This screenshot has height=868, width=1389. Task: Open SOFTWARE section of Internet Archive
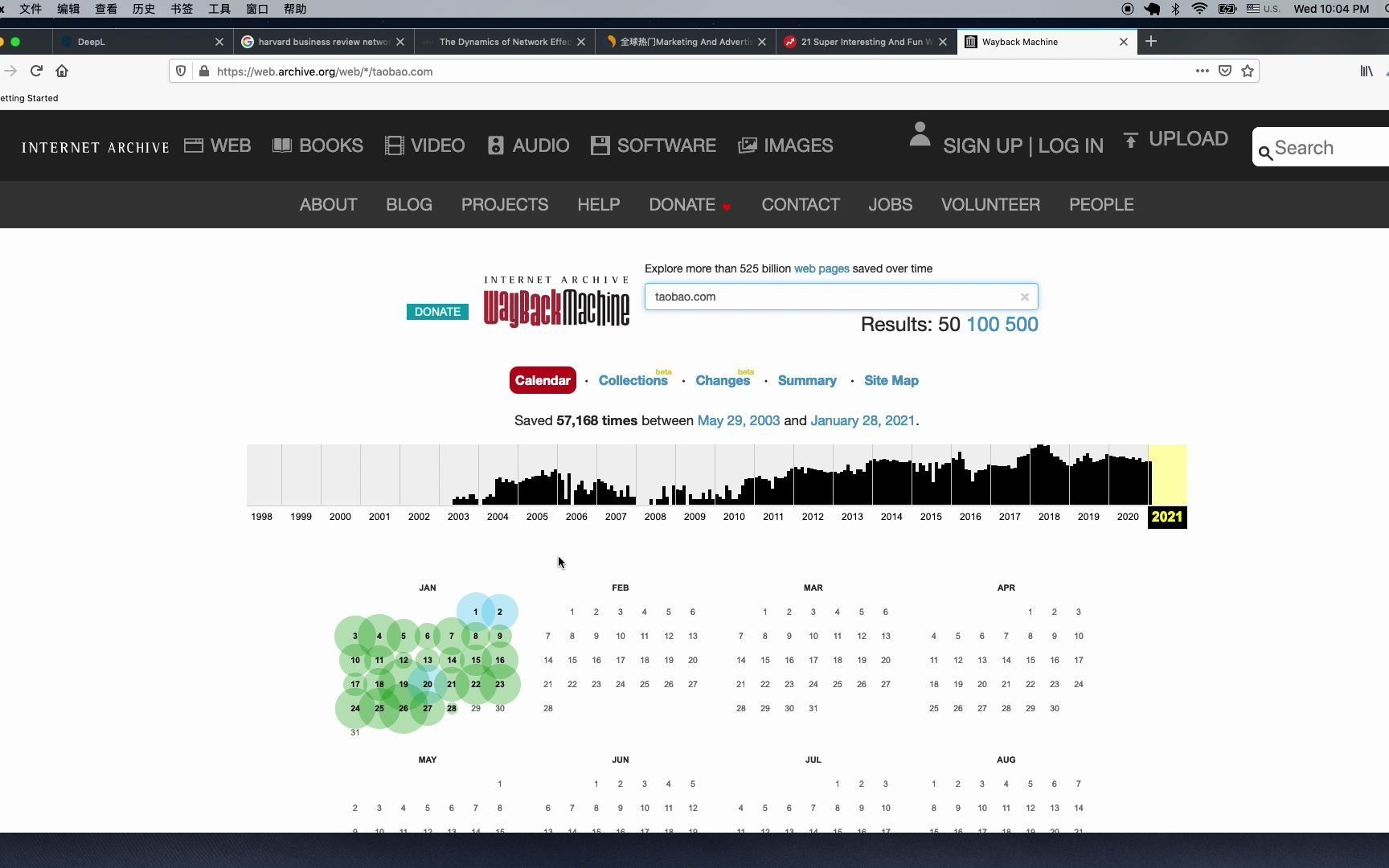pos(653,145)
